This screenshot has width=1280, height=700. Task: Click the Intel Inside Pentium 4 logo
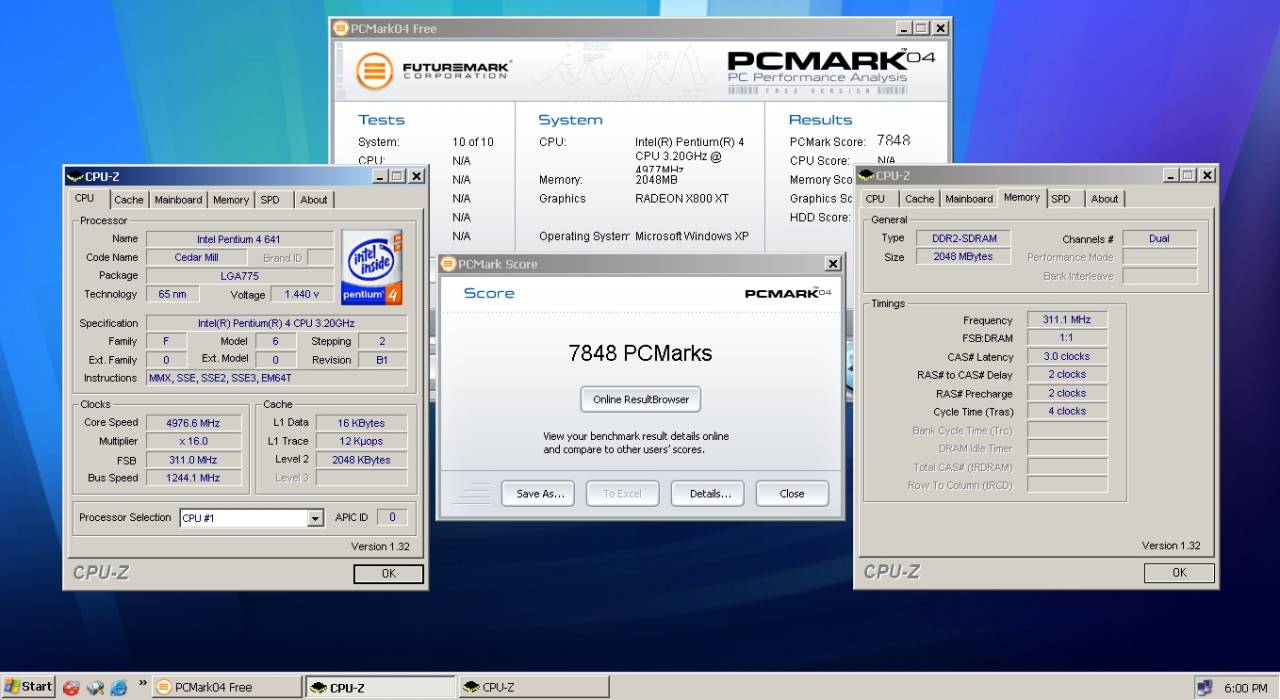click(x=371, y=267)
